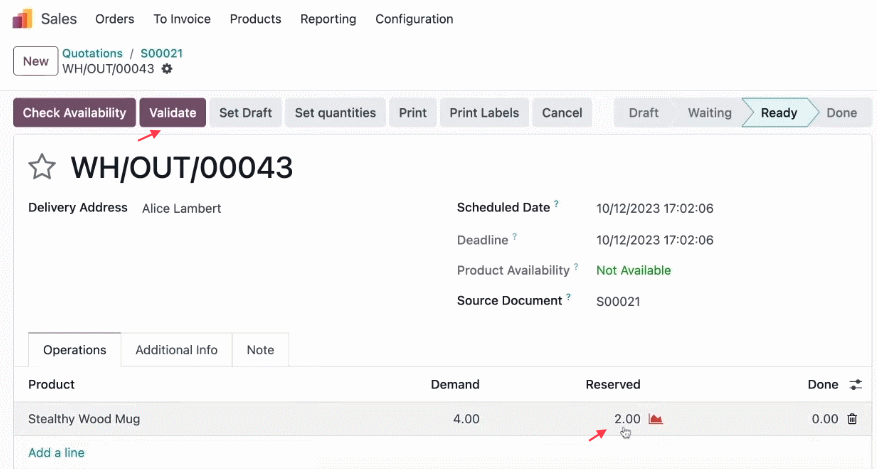
Task: Open the Reporting menu
Action: point(328,19)
